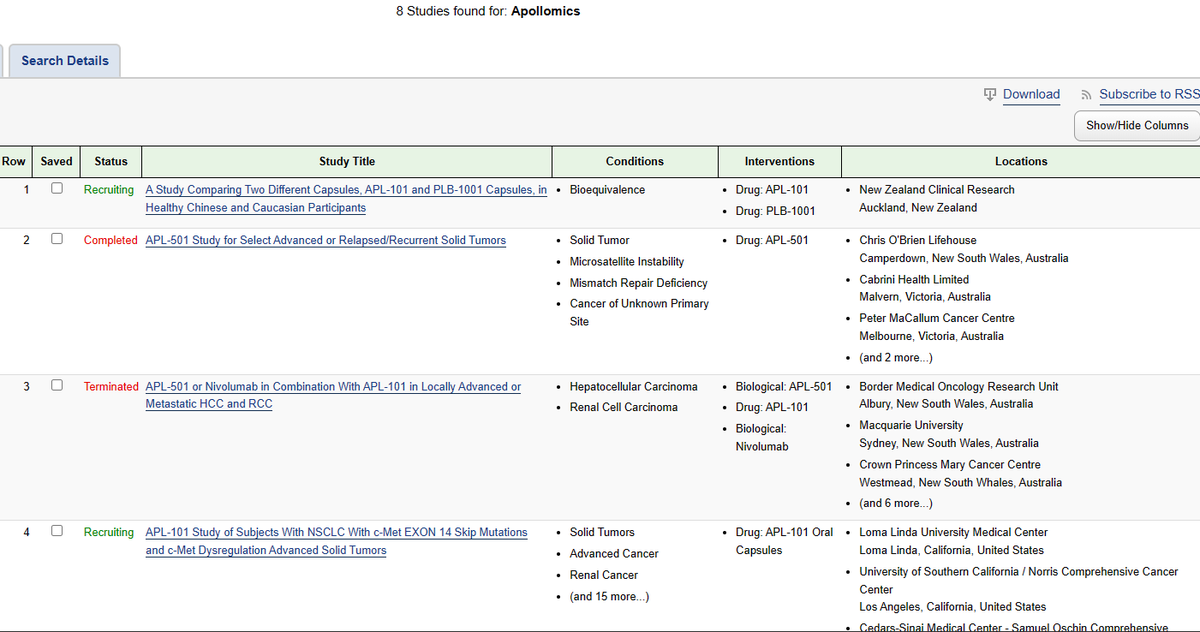The image size is (1200, 632).
Task: Open the Show/Hide Columns button
Action: [1137, 125]
